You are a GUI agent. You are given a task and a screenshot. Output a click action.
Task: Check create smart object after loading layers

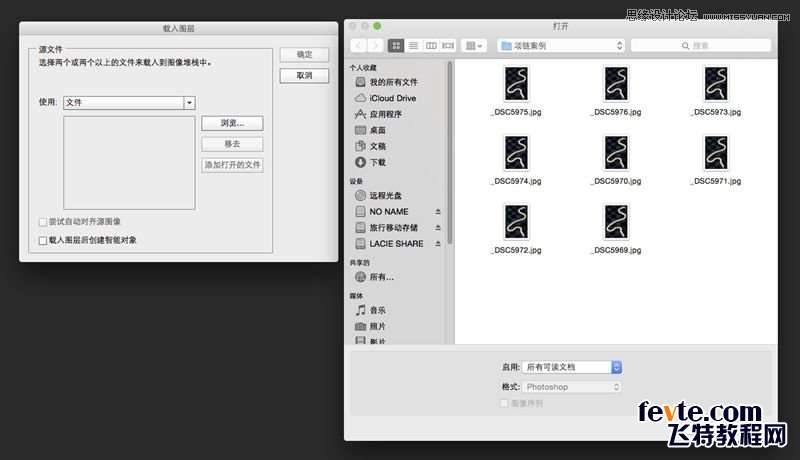coord(43,240)
